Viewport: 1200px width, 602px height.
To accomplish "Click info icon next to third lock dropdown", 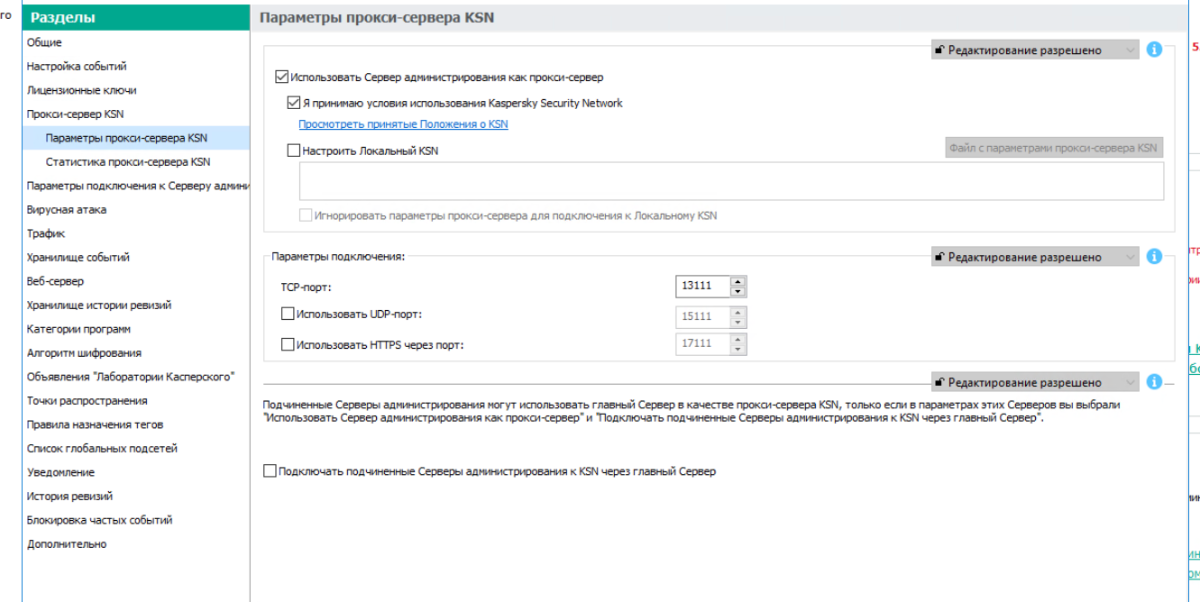I will 1154,382.
